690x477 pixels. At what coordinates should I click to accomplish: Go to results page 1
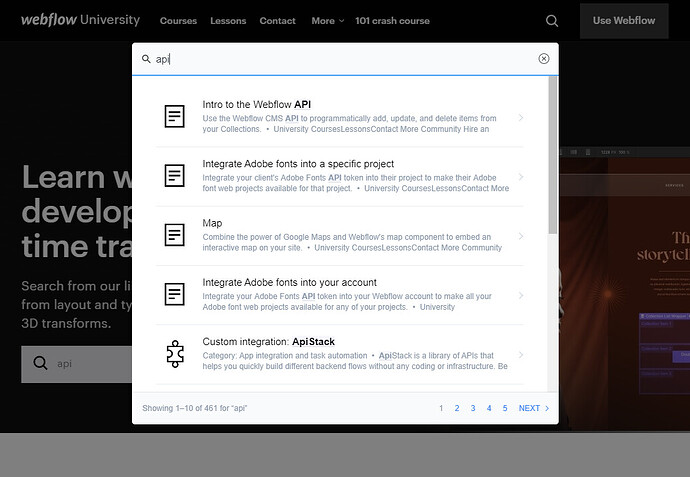point(441,408)
